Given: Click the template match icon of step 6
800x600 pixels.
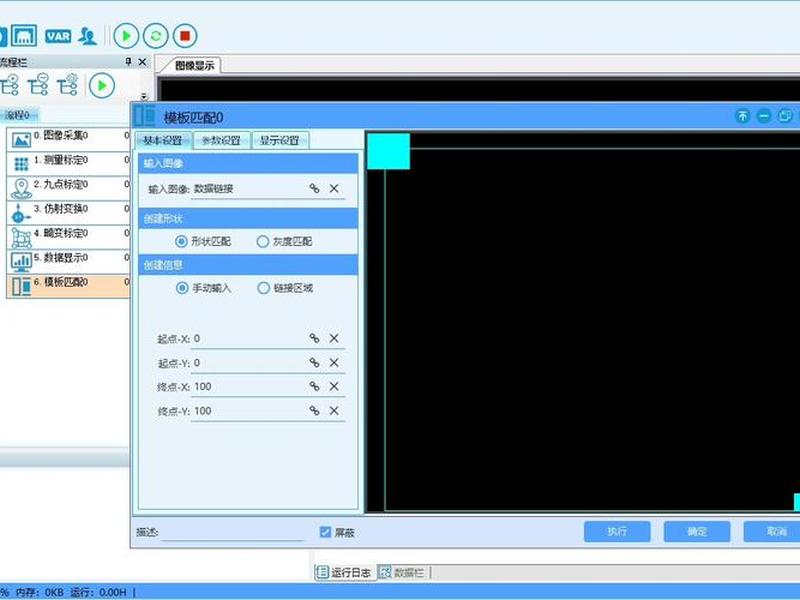Looking at the screenshot, I should (21, 286).
